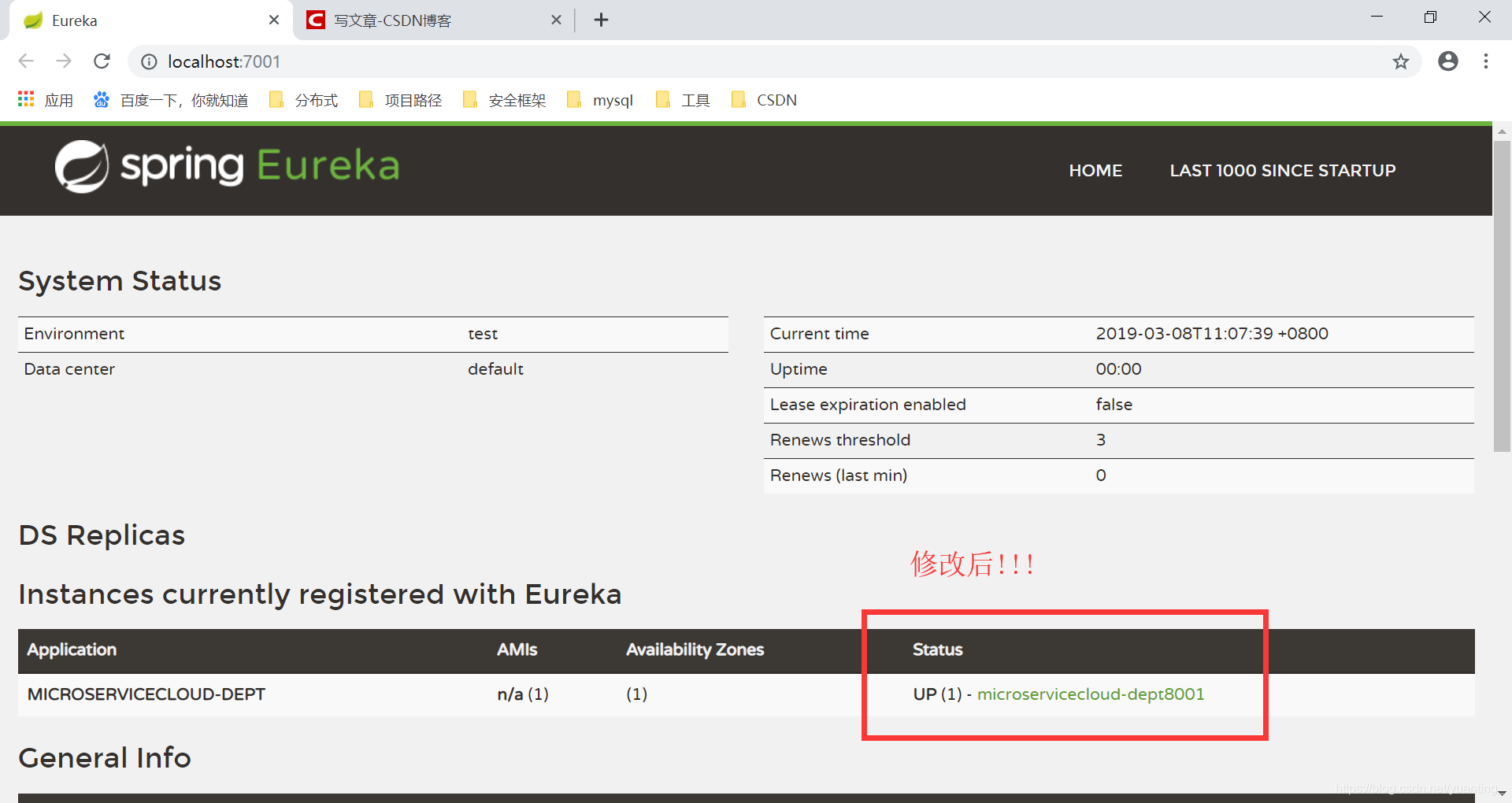The width and height of the screenshot is (1512, 803).
Task: Click the browser forward arrow
Action: tap(64, 61)
